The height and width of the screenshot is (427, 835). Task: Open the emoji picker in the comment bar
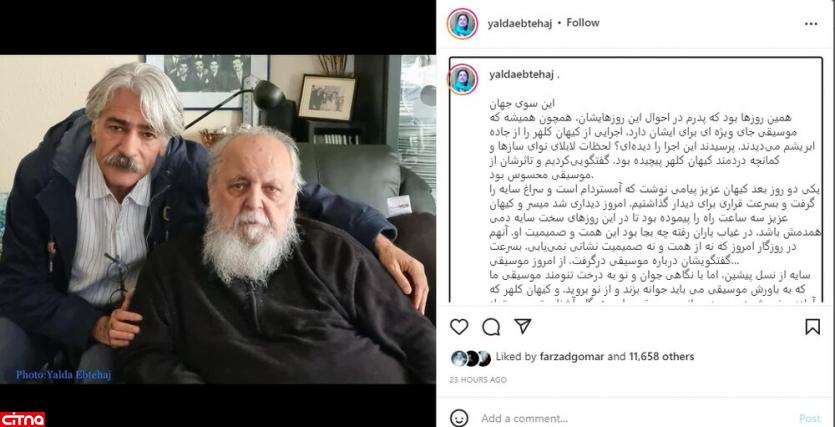pyautogui.click(x=459, y=418)
